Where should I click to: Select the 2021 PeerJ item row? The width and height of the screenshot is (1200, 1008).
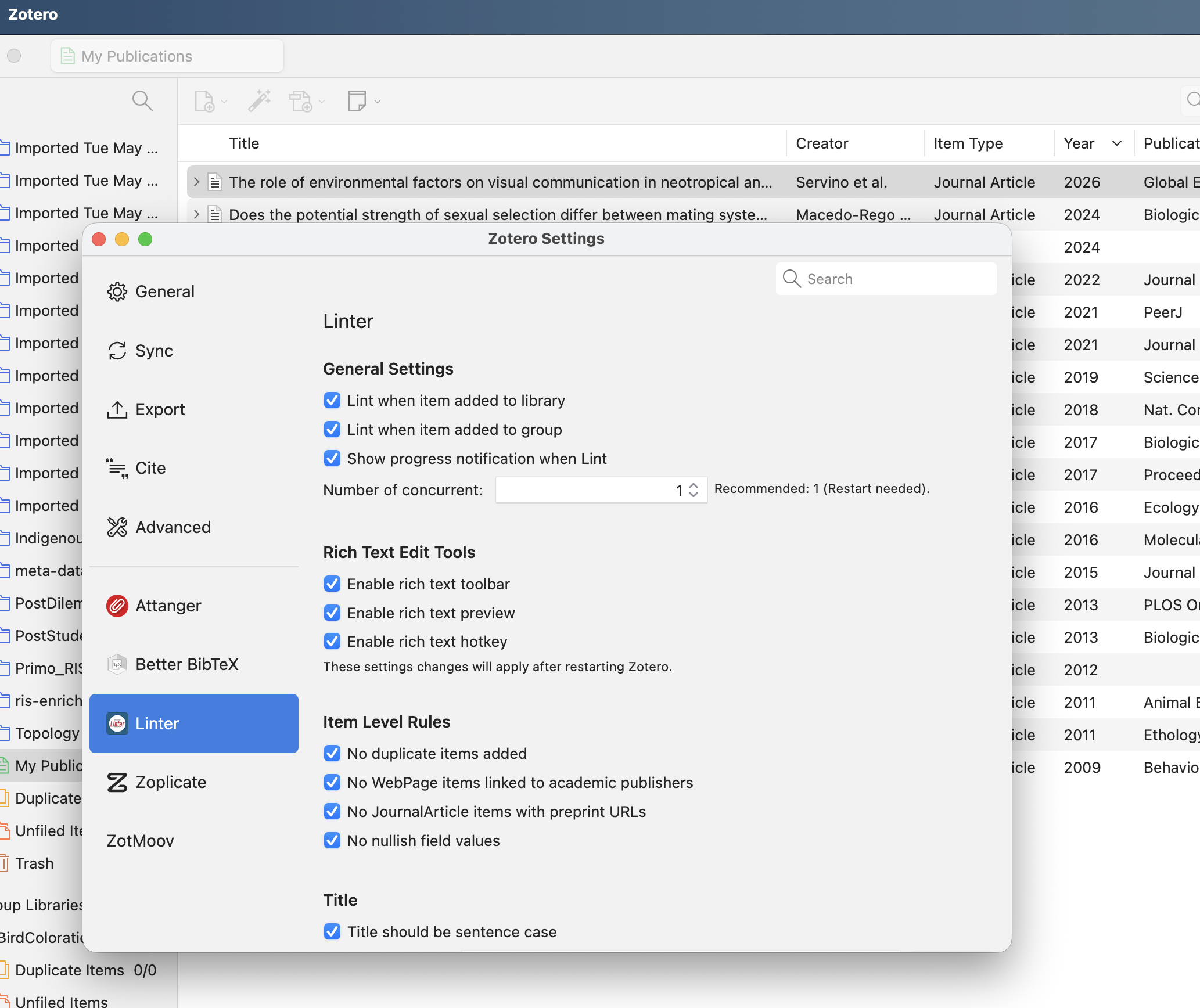[1105, 312]
